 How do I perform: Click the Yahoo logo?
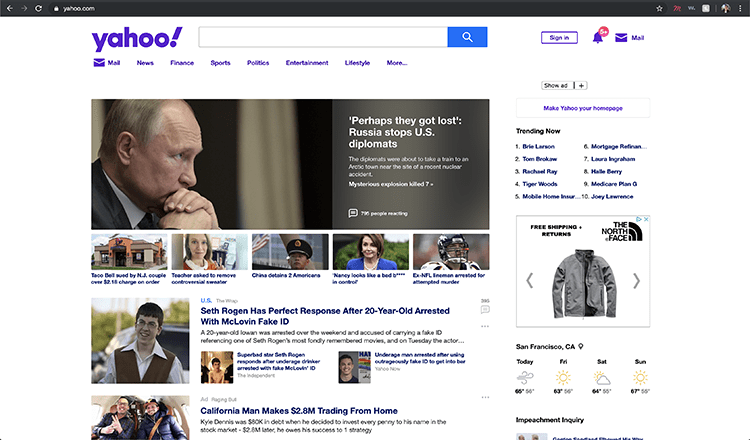coord(137,39)
